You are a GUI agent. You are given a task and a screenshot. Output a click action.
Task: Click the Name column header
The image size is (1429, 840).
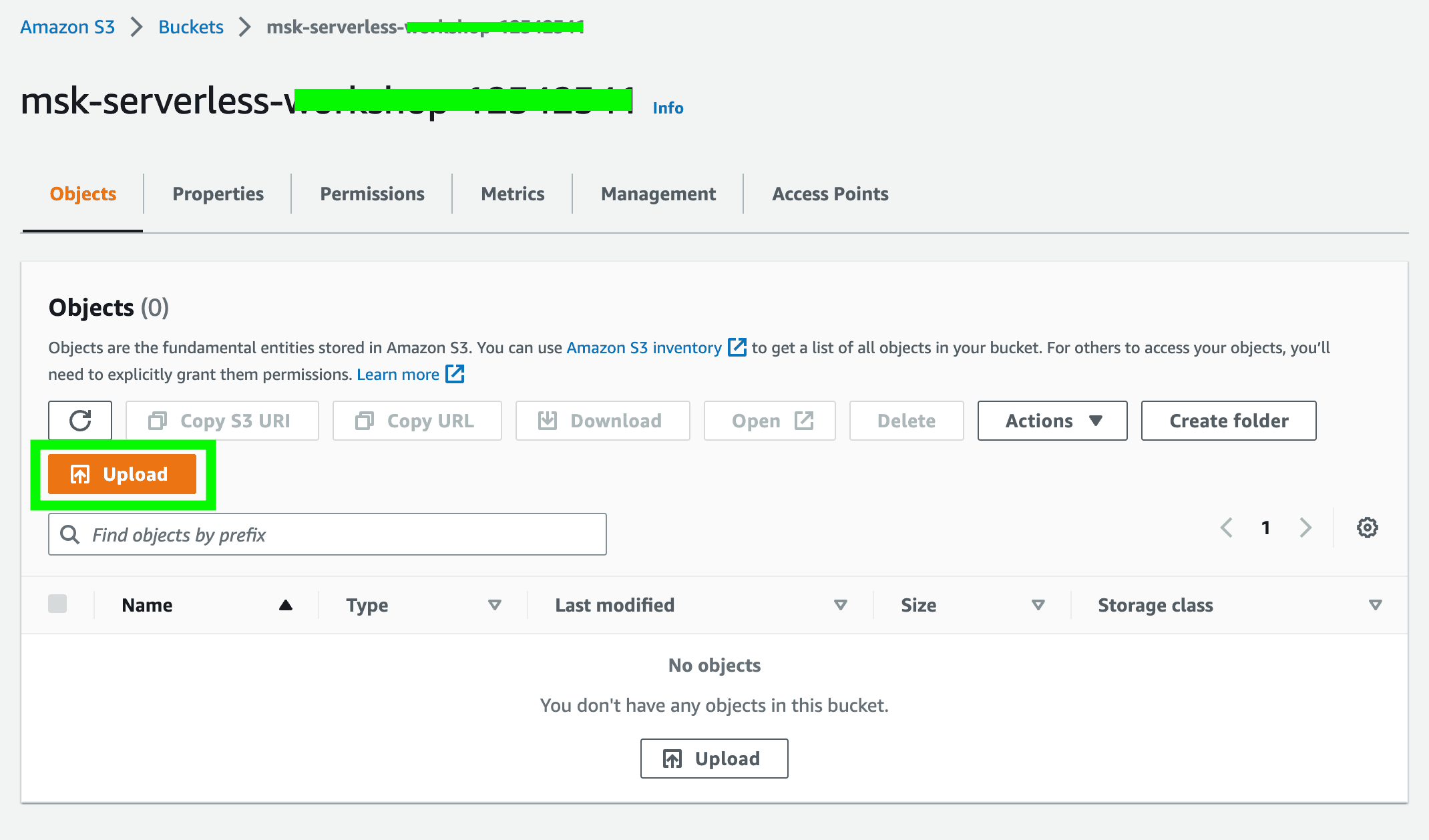coord(147,605)
